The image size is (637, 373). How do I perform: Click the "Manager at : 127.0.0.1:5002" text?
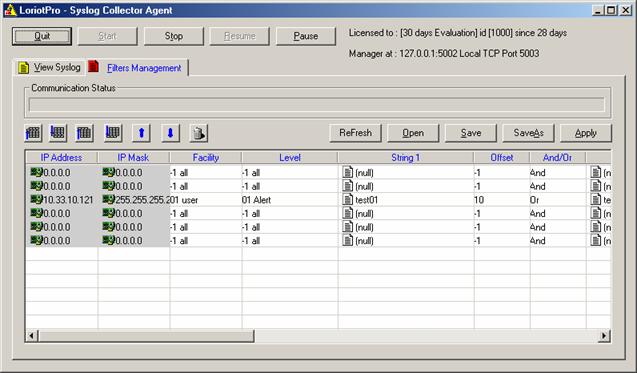coord(444,53)
